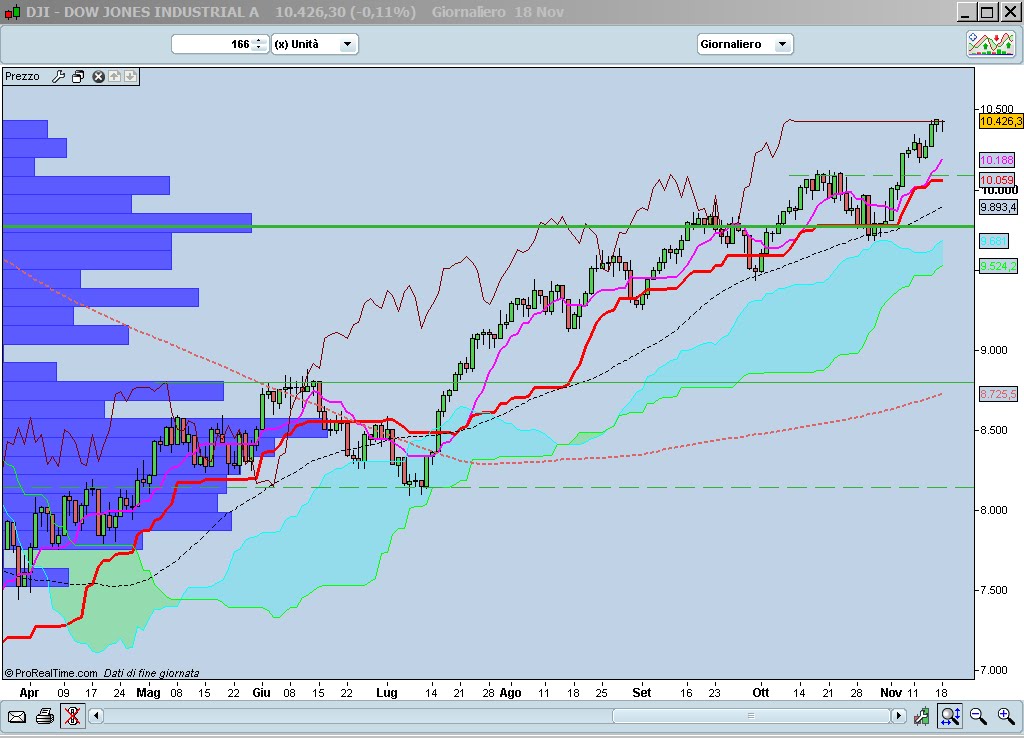Click the Giu label on time axis
Image resolution: width=1024 pixels, height=738 pixels.
pyautogui.click(x=261, y=692)
